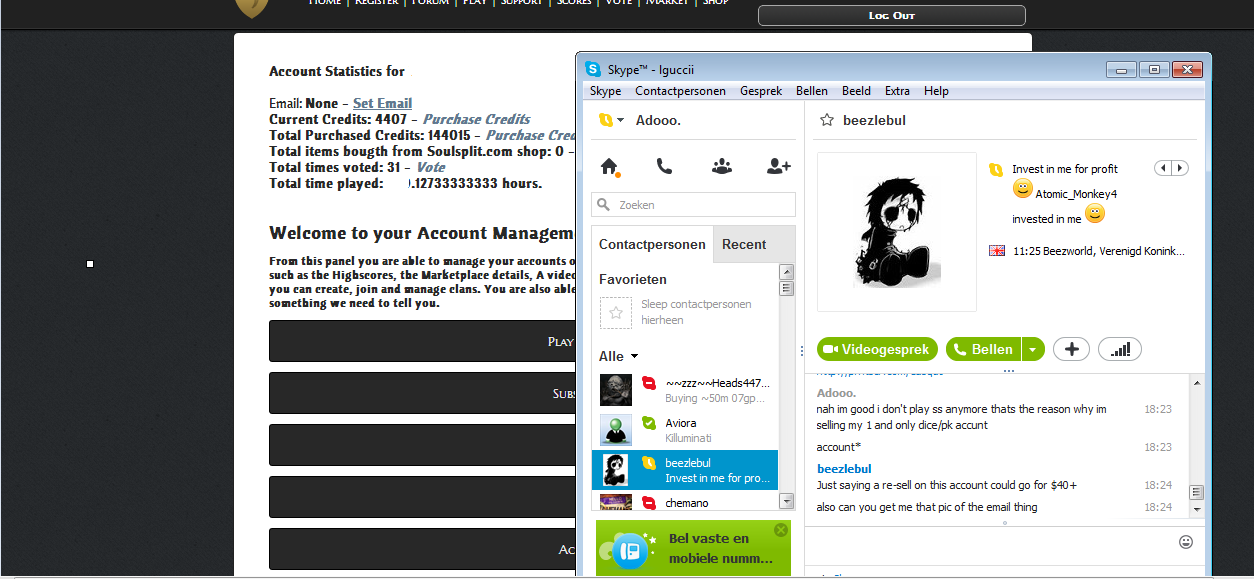Open the Skype menu
This screenshot has height=579, width=1254.
point(605,91)
